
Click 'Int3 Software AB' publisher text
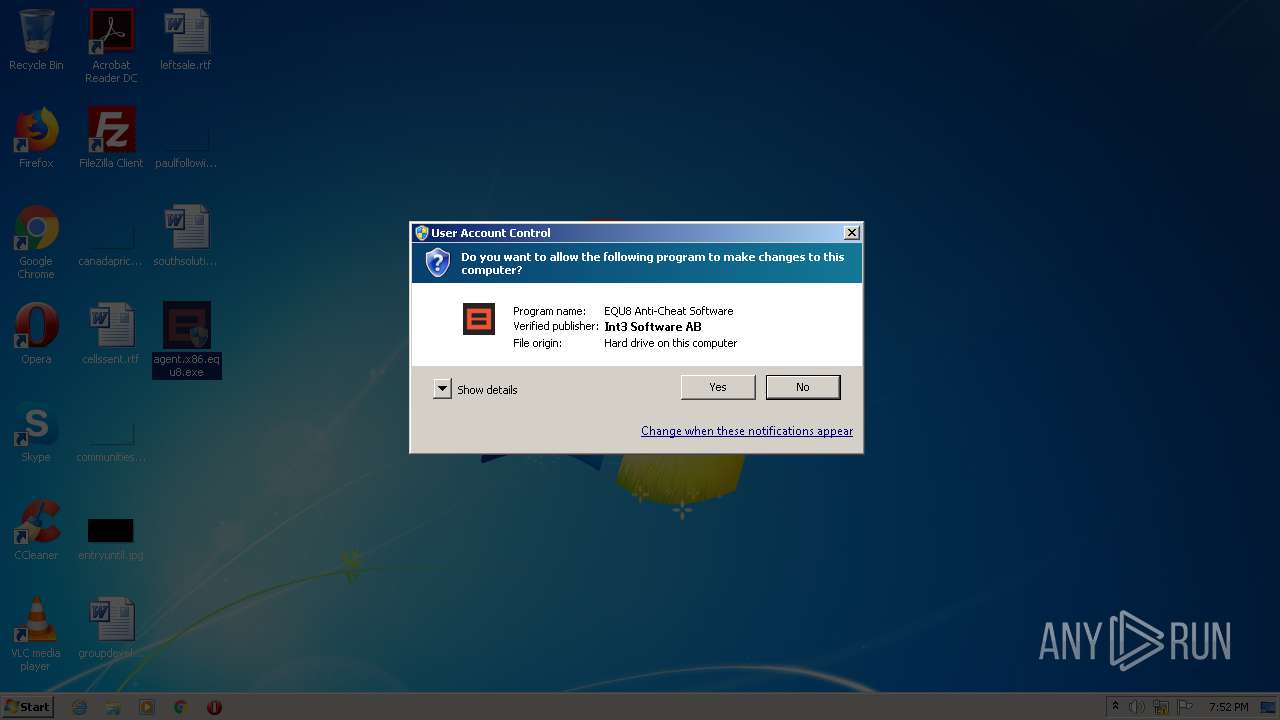pyautogui.click(x=653, y=327)
